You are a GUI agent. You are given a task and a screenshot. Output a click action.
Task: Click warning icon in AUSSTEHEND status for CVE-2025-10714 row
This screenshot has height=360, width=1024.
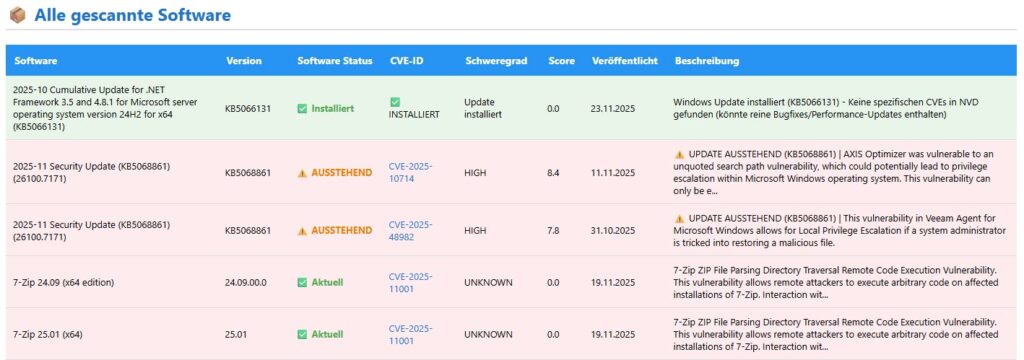[x=302, y=173]
